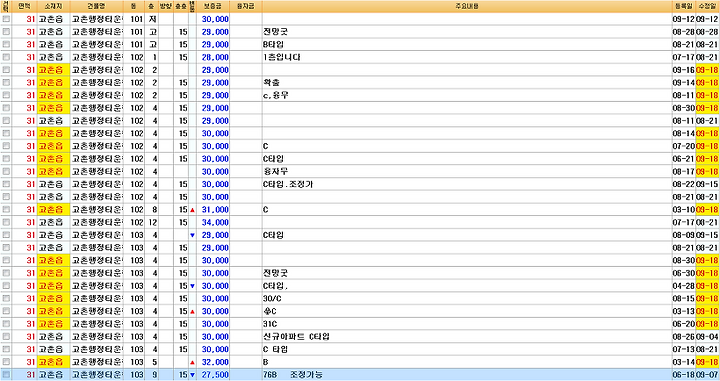The image size is (720, 381).
Task: Click the 34,000 deposit value
Action: pyautogui.click(x=215, y=222)
